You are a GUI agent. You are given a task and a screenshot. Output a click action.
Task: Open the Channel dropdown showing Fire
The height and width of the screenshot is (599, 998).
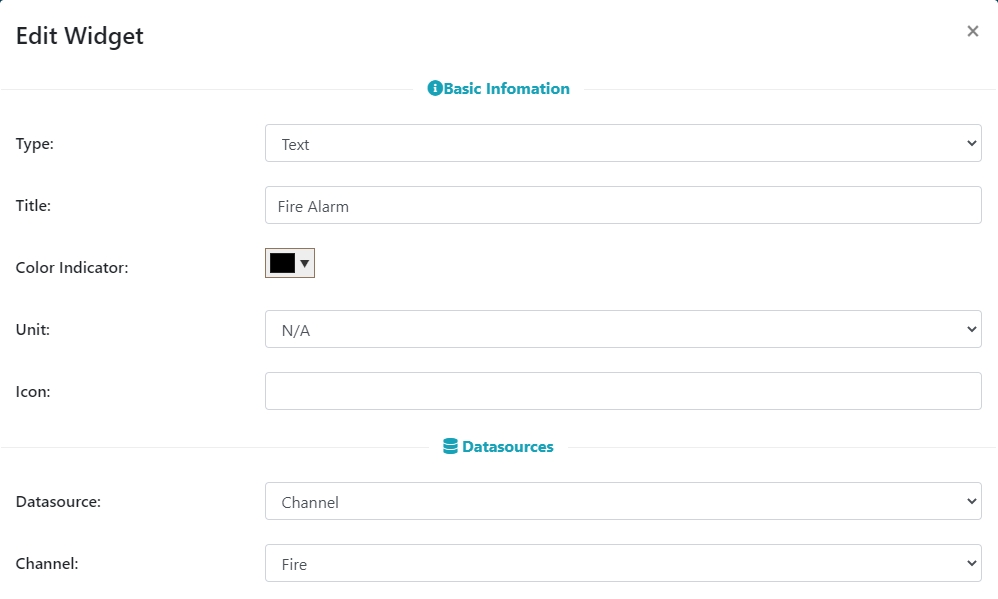(622, 564)
